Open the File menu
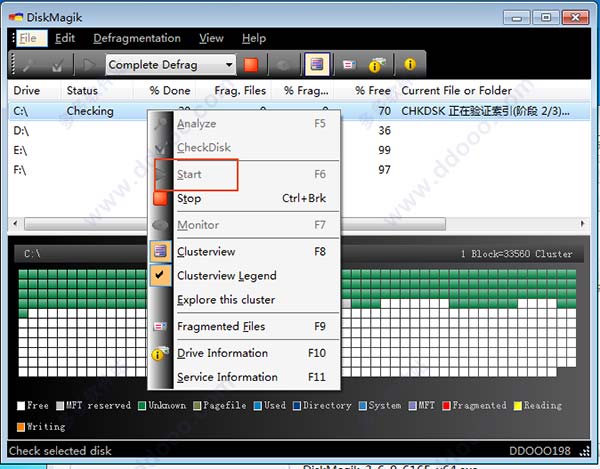Screen dimensions: 600x469 tap(32, 38)
